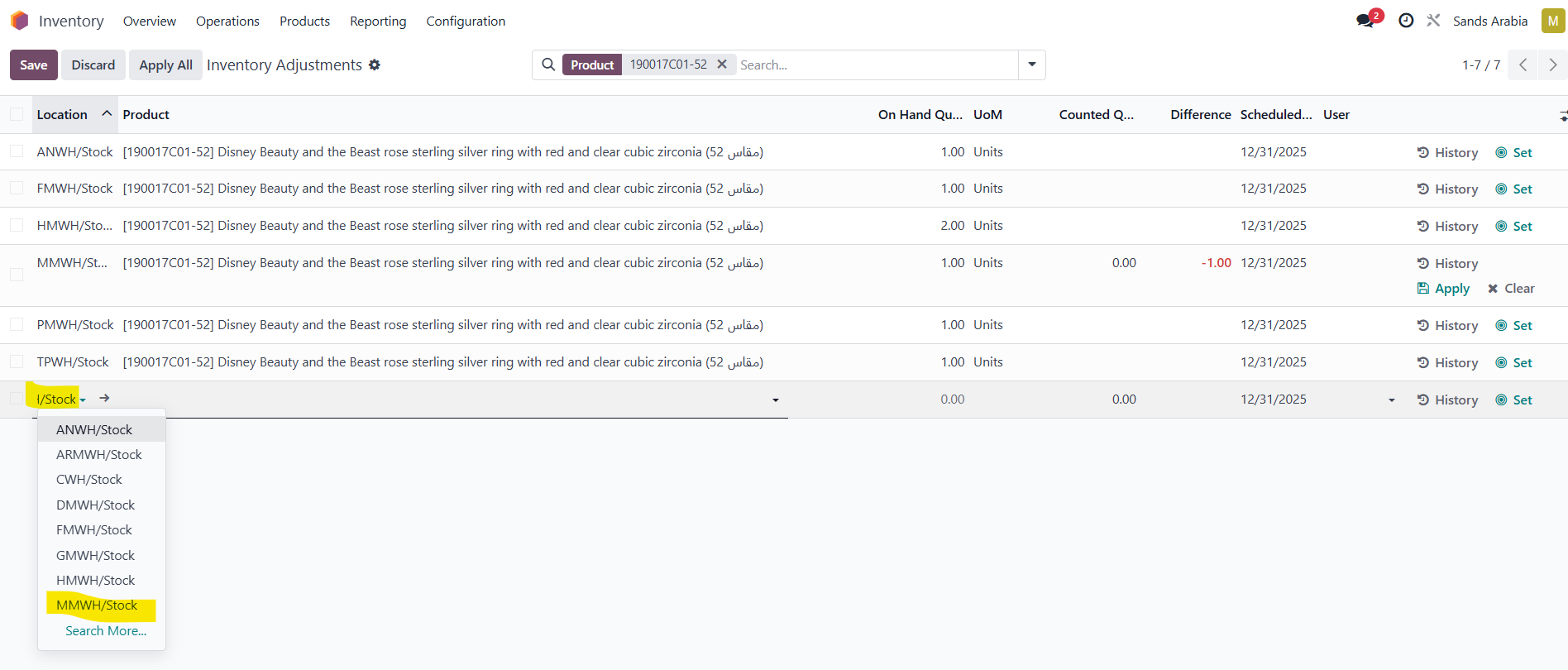Viewport: 1568px width, 670px height.
Task: Open the developer tools wrench icon
Action: [1433, 21]
